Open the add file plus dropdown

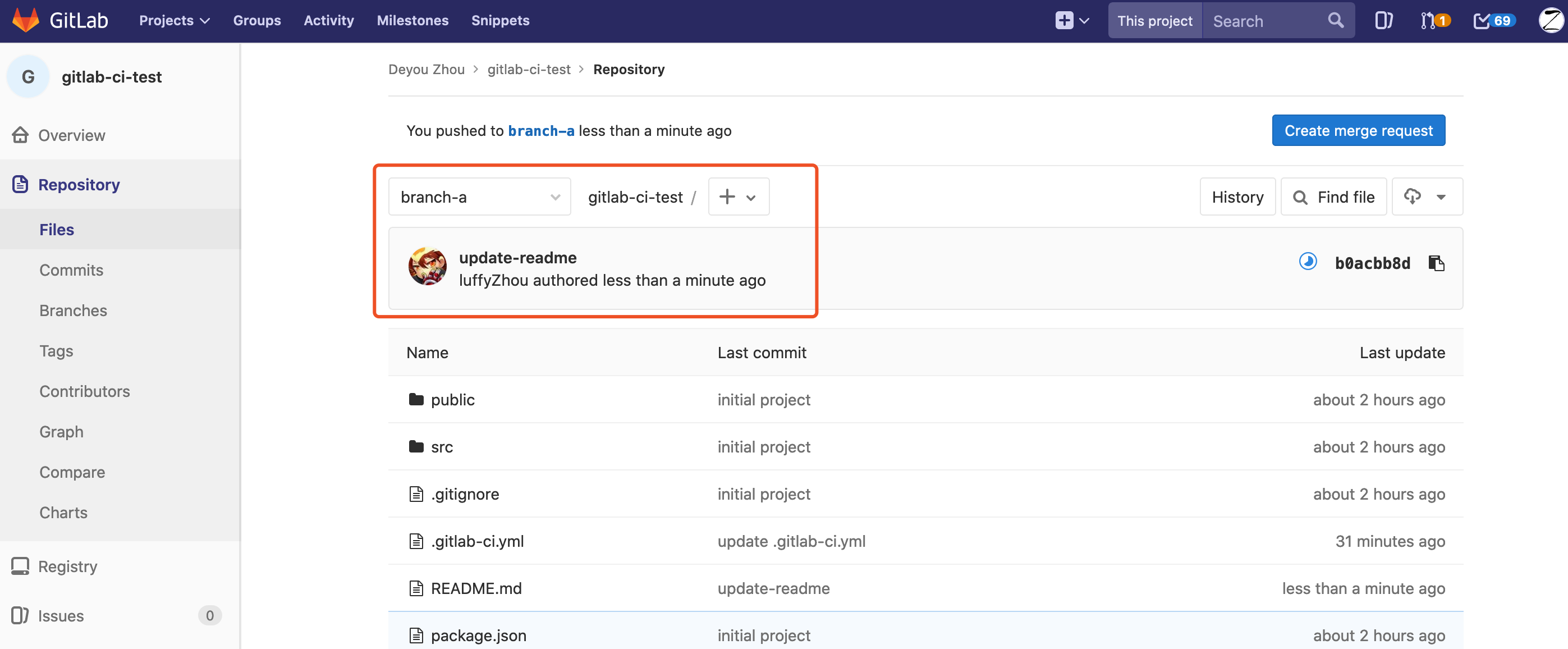tap(738, 196)
